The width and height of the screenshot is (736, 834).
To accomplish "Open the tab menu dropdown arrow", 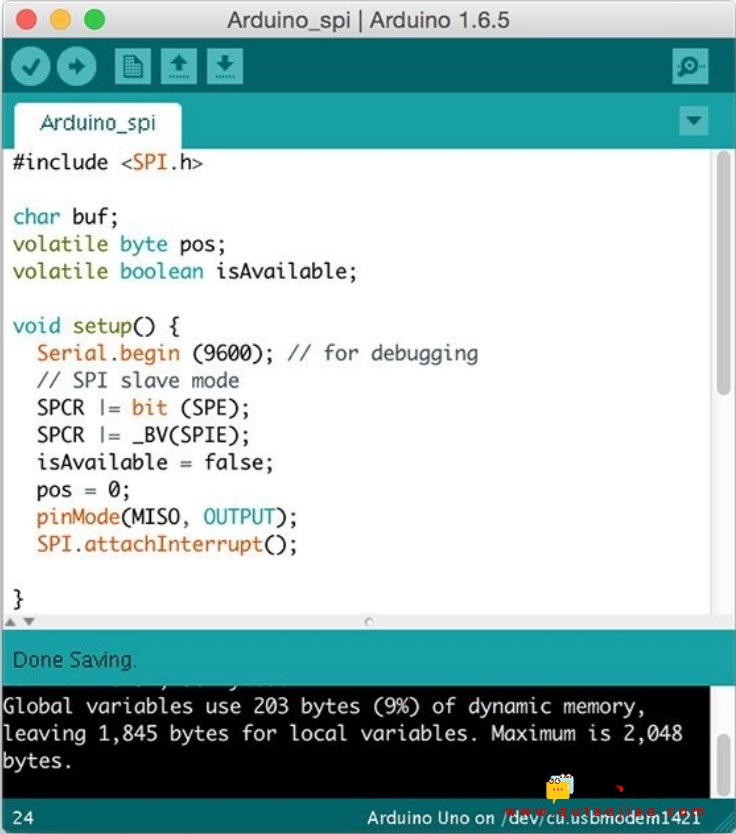I will (693, 122).
